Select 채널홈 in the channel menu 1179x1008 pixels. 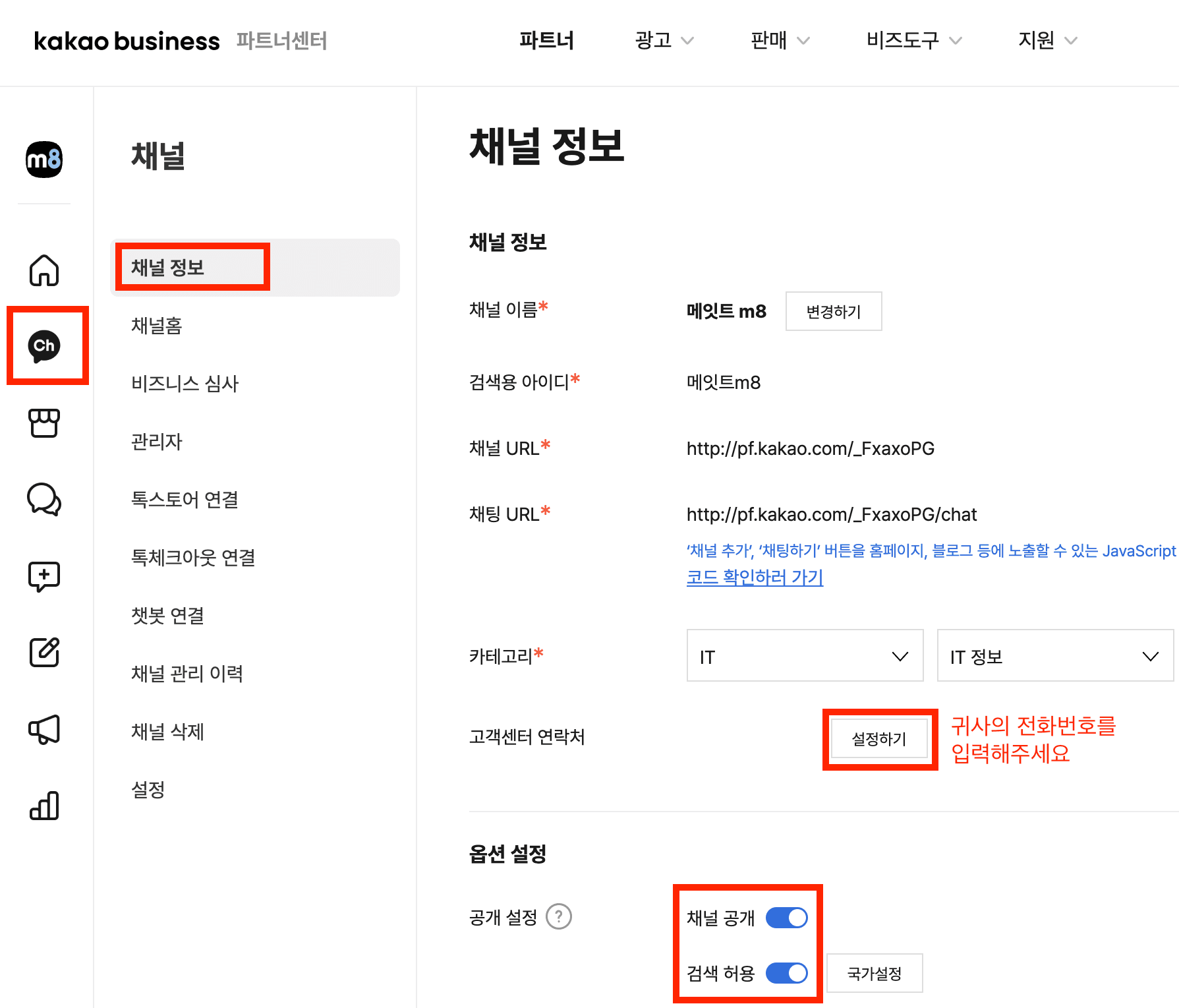coord(157,326)
